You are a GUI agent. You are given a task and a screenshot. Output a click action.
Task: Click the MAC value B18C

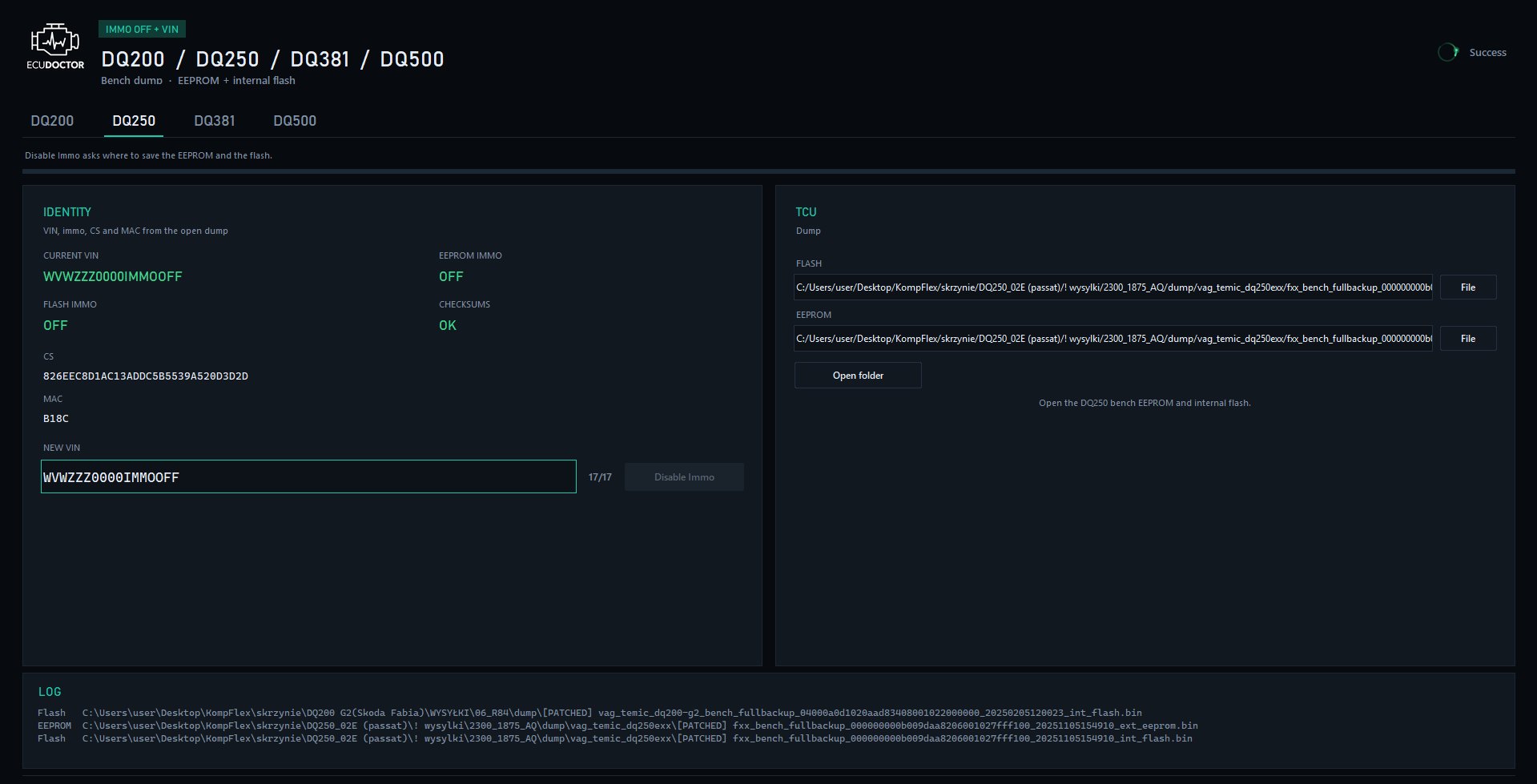tap(56, 419)
